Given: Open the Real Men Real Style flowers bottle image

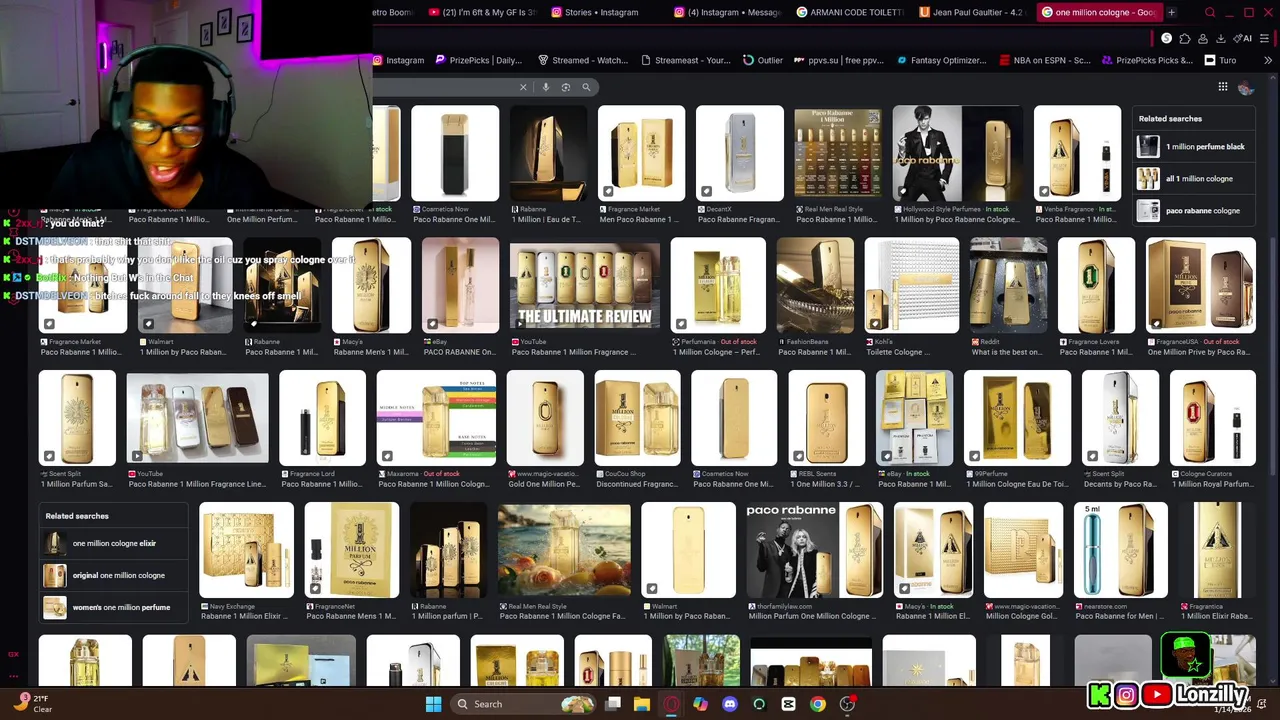Looking at the screenshot, I should (x=564, y=550).
